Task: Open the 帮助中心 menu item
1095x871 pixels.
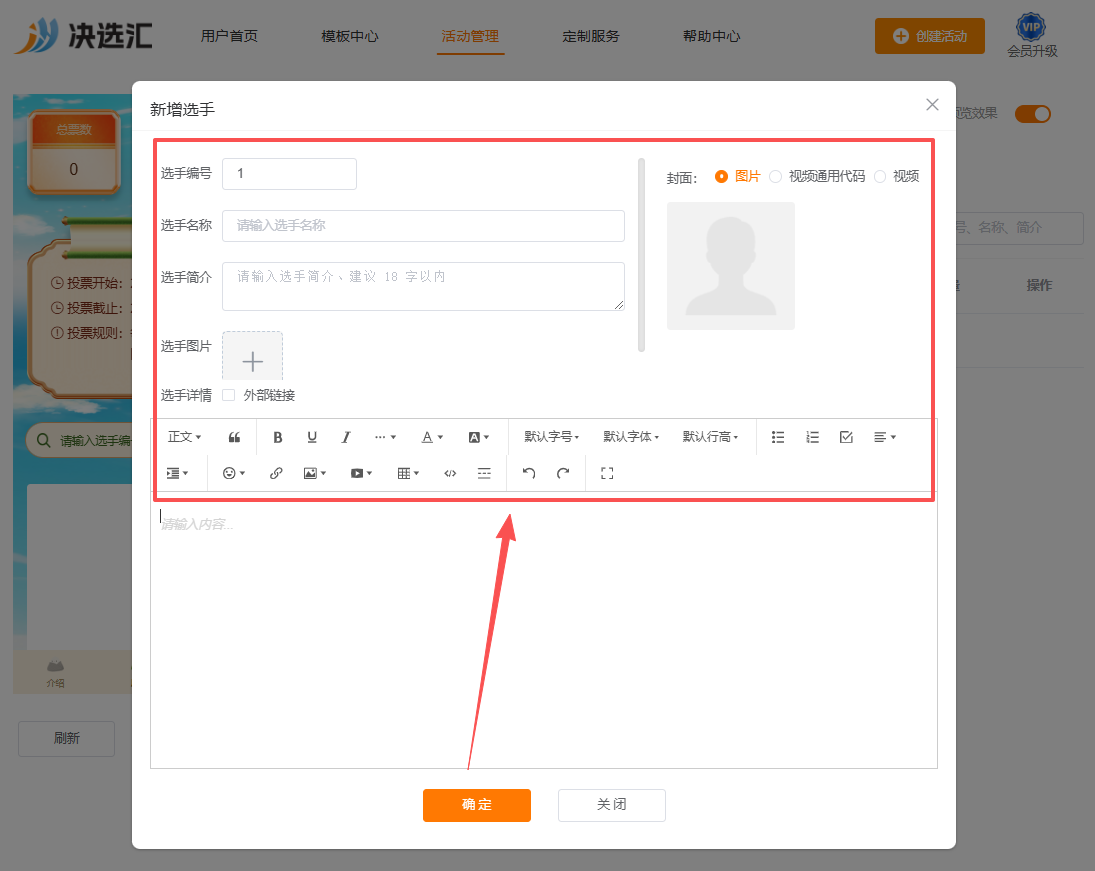Action: click(712, 36)
